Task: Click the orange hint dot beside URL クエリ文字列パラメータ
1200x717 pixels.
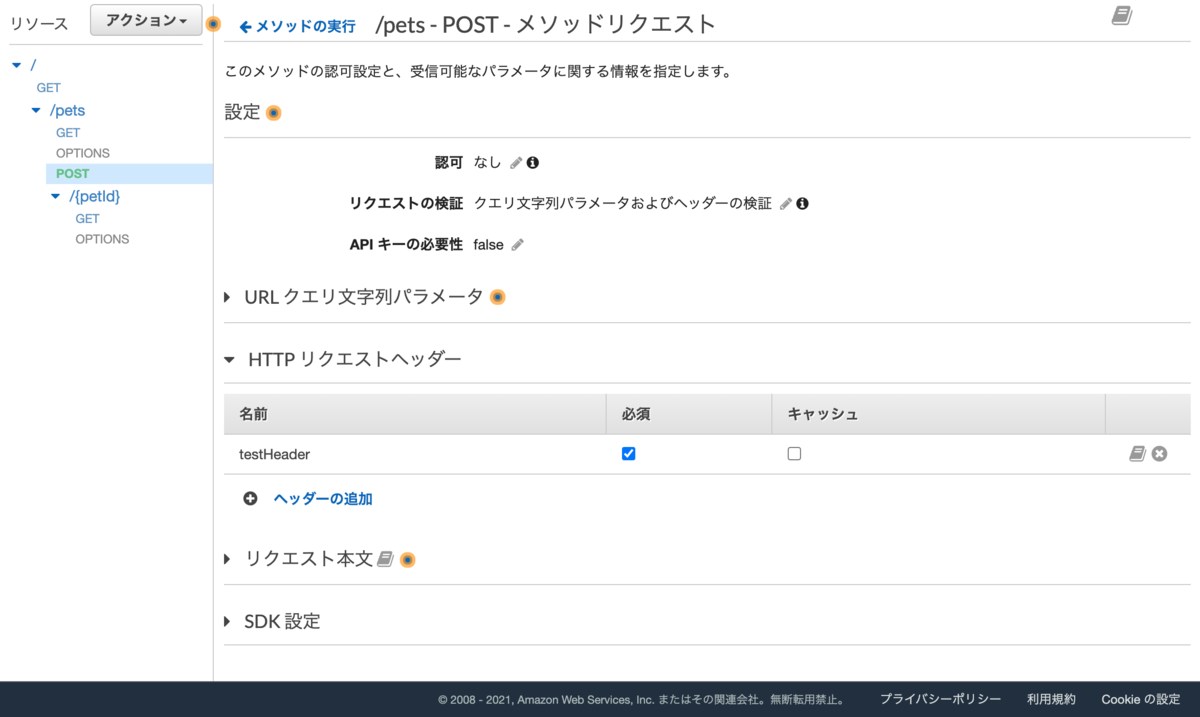Action: click(497, 297)
